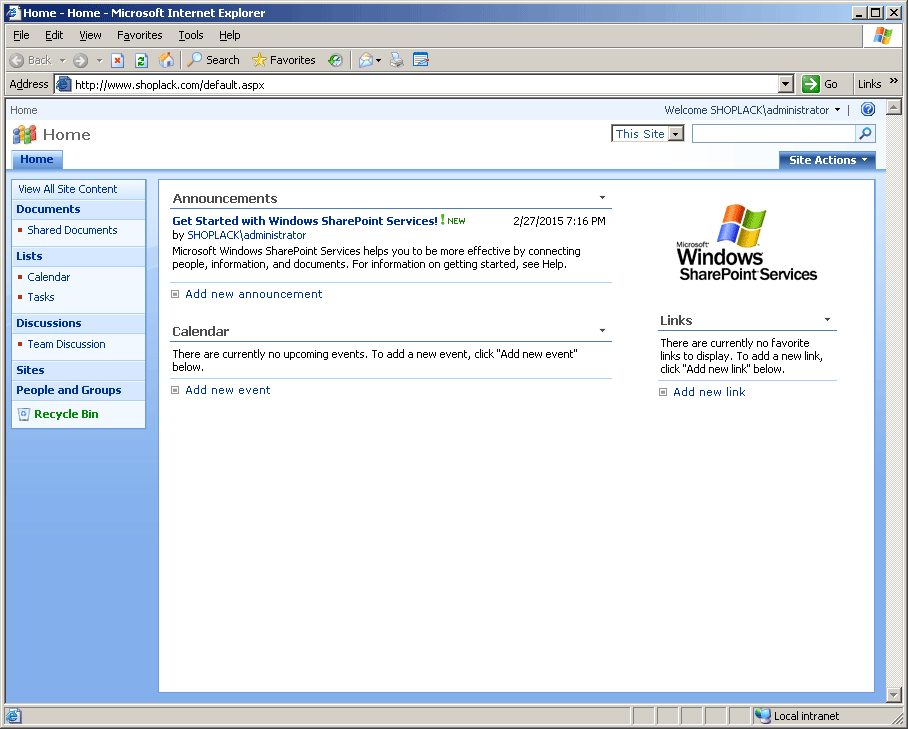Click the icon beside Add new link

pyautogui.click(x=663, y=392)
